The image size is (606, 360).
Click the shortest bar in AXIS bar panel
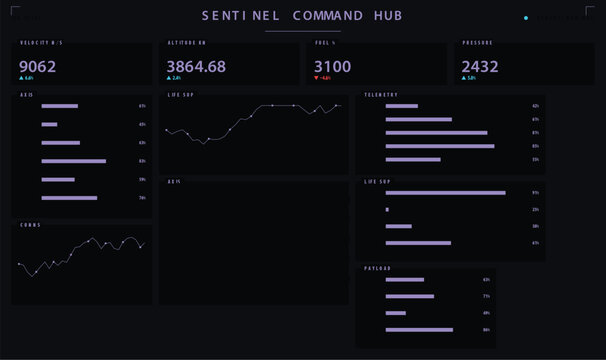49,125
